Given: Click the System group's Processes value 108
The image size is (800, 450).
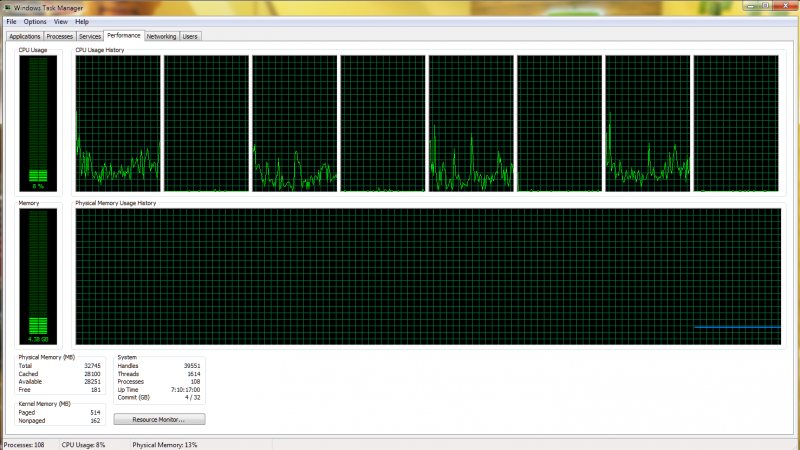Looking at the screenshot, I should click(x=195, y=382).
